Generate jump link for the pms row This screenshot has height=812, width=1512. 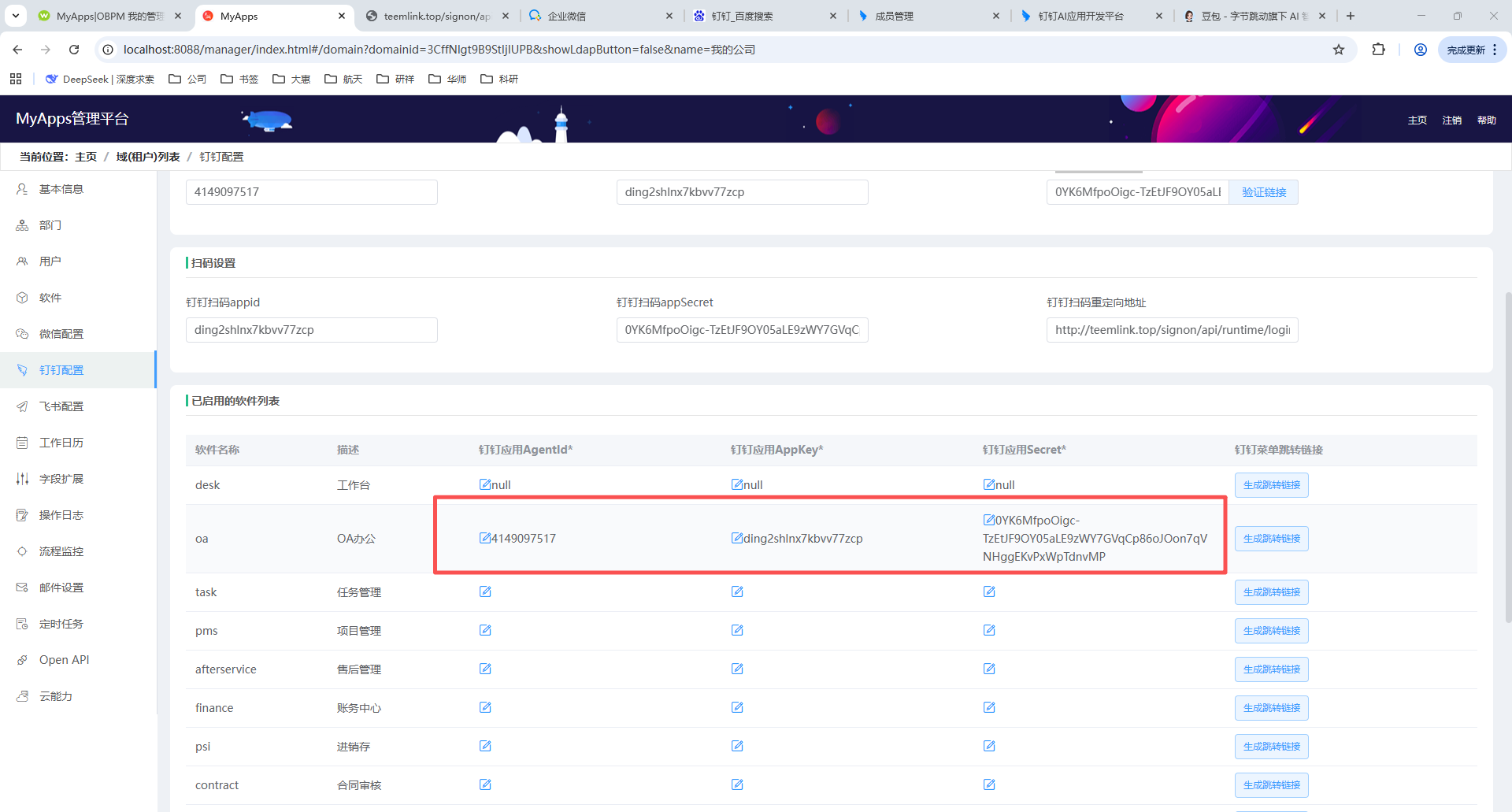coord(1272,631)
